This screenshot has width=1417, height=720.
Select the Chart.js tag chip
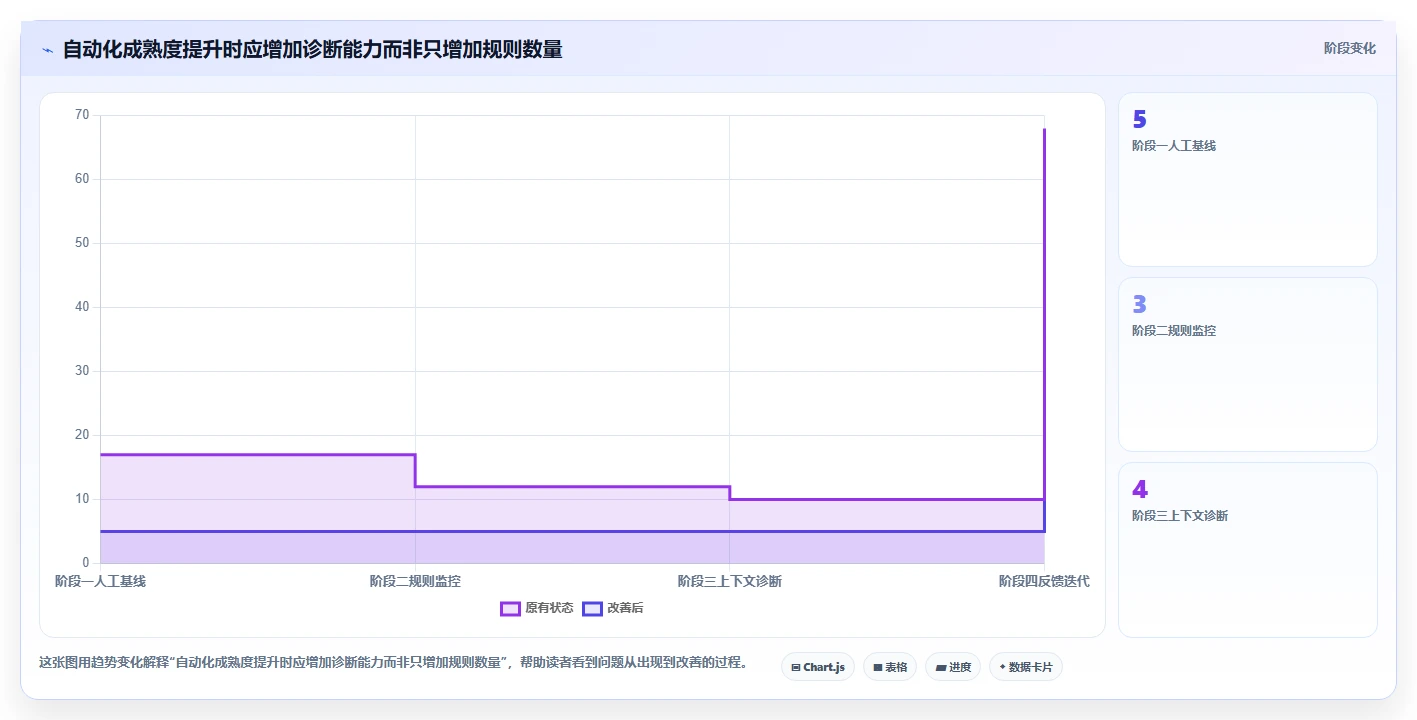pyautogui.click(x=818, y=667)
